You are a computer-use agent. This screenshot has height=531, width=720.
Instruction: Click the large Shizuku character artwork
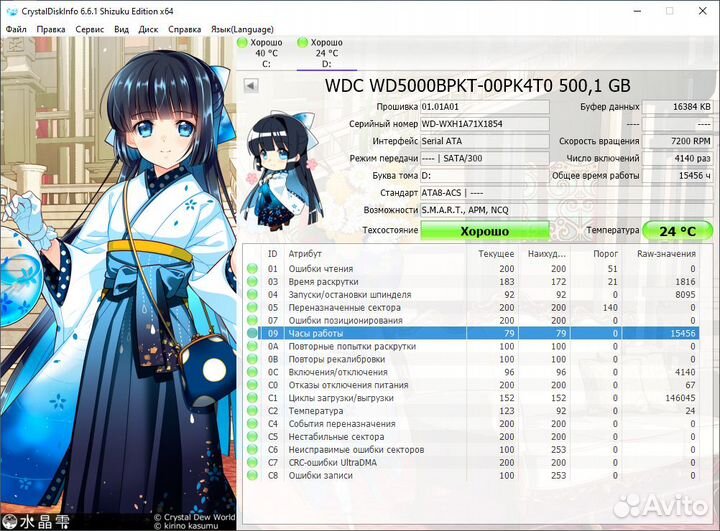[118, 282]
